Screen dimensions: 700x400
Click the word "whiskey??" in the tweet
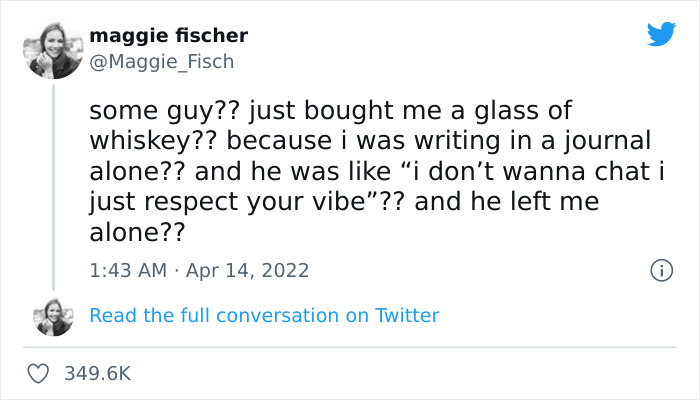(140, 141)
